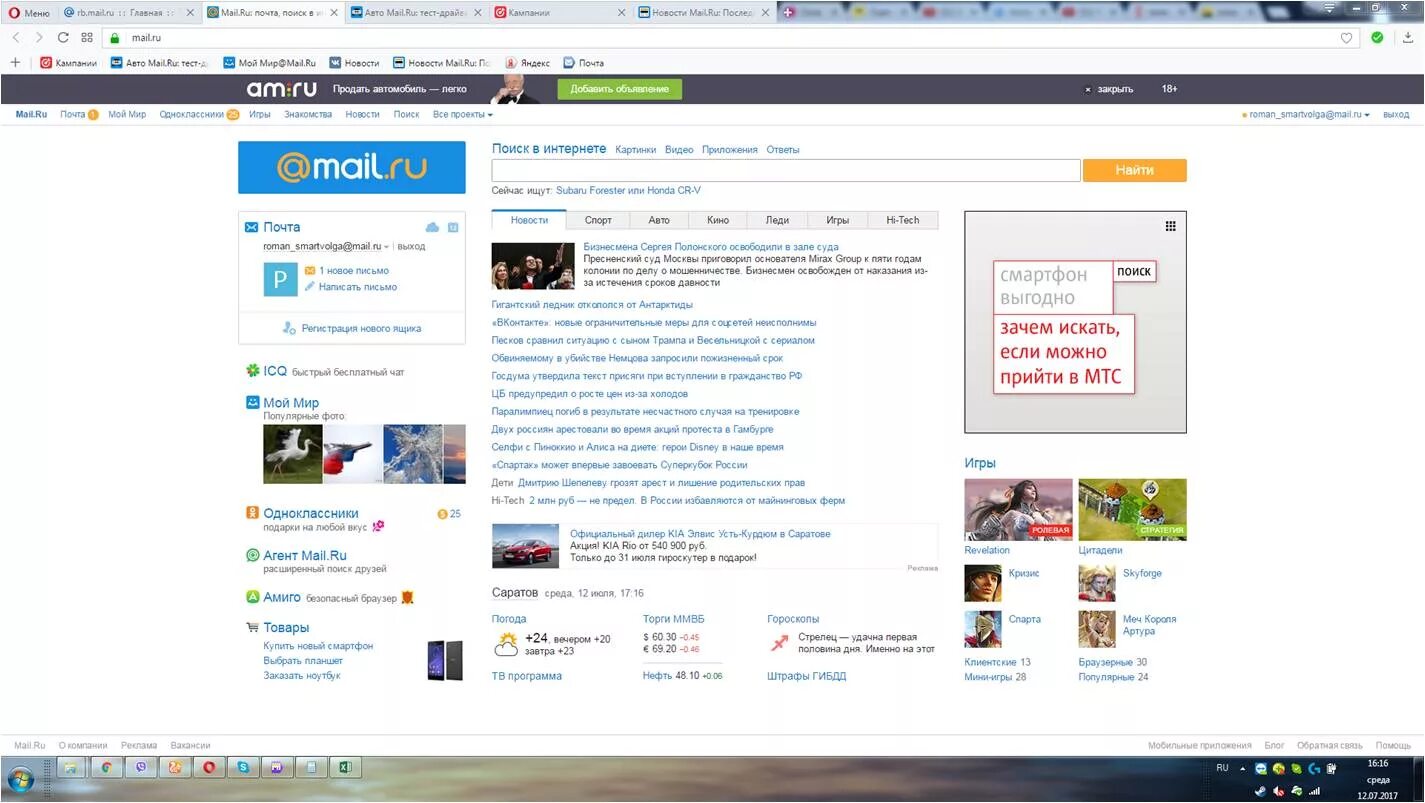
Task: Open the Штрафы ГИБДД link
Action: point(807,676)
